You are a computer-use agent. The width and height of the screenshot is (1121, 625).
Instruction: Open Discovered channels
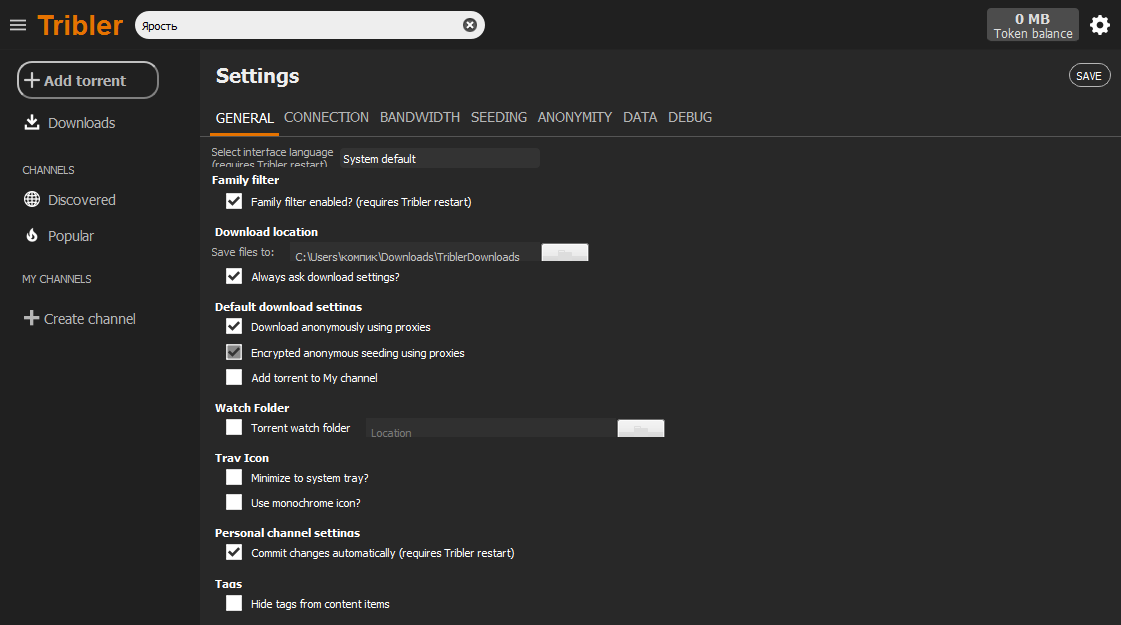(x=82, y=200)
